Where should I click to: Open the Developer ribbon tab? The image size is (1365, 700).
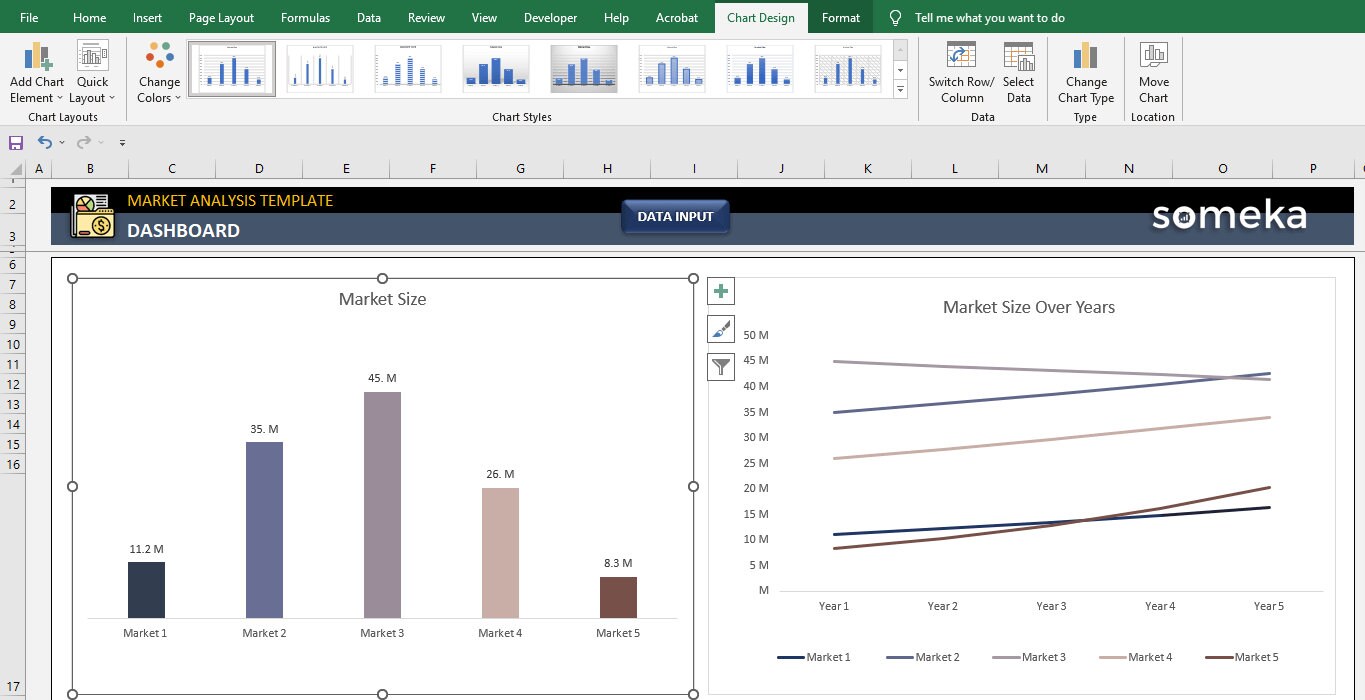click(549, 17)
